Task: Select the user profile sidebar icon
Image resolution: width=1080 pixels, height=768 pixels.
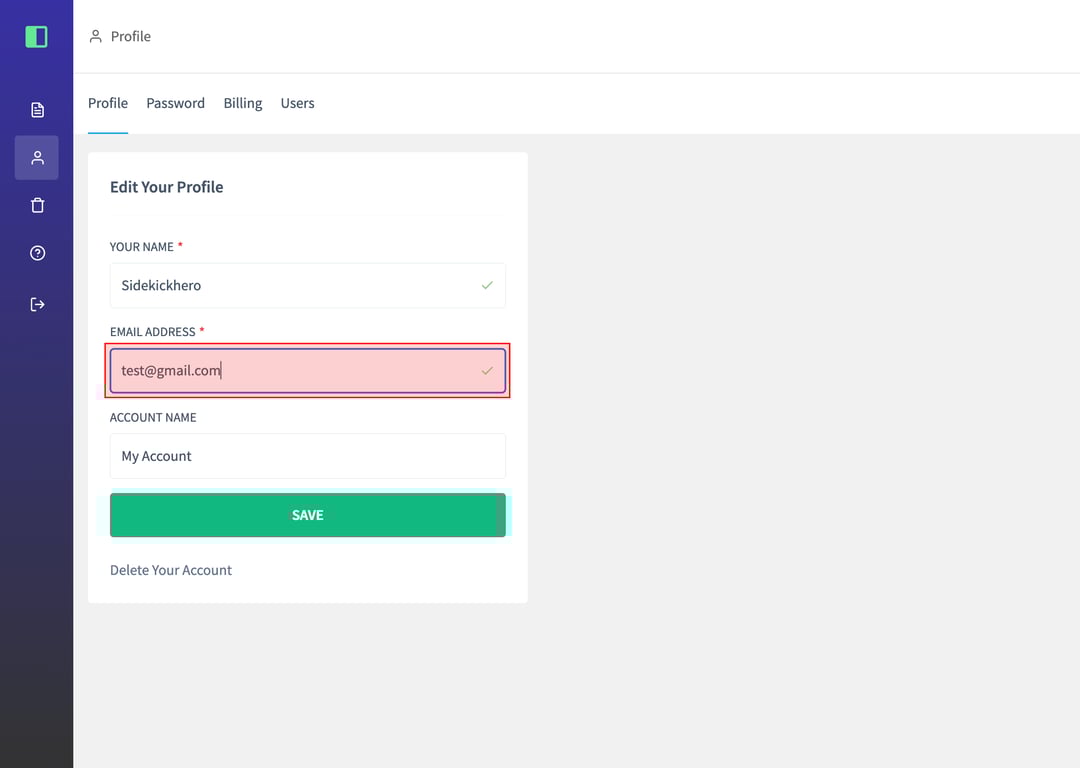Action: tap(37, 158)
